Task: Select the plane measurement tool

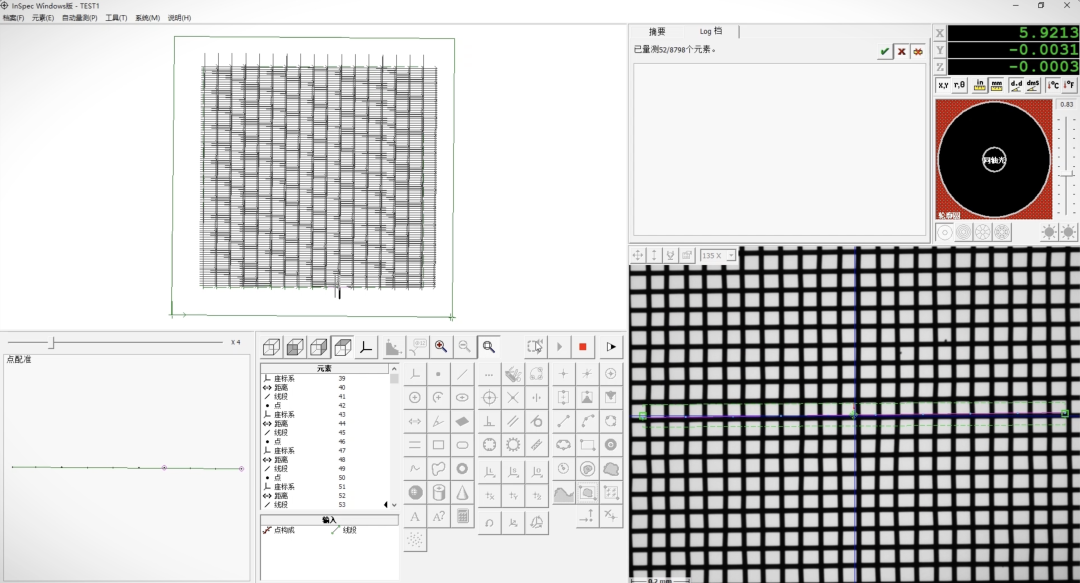Action: (462, 421)
